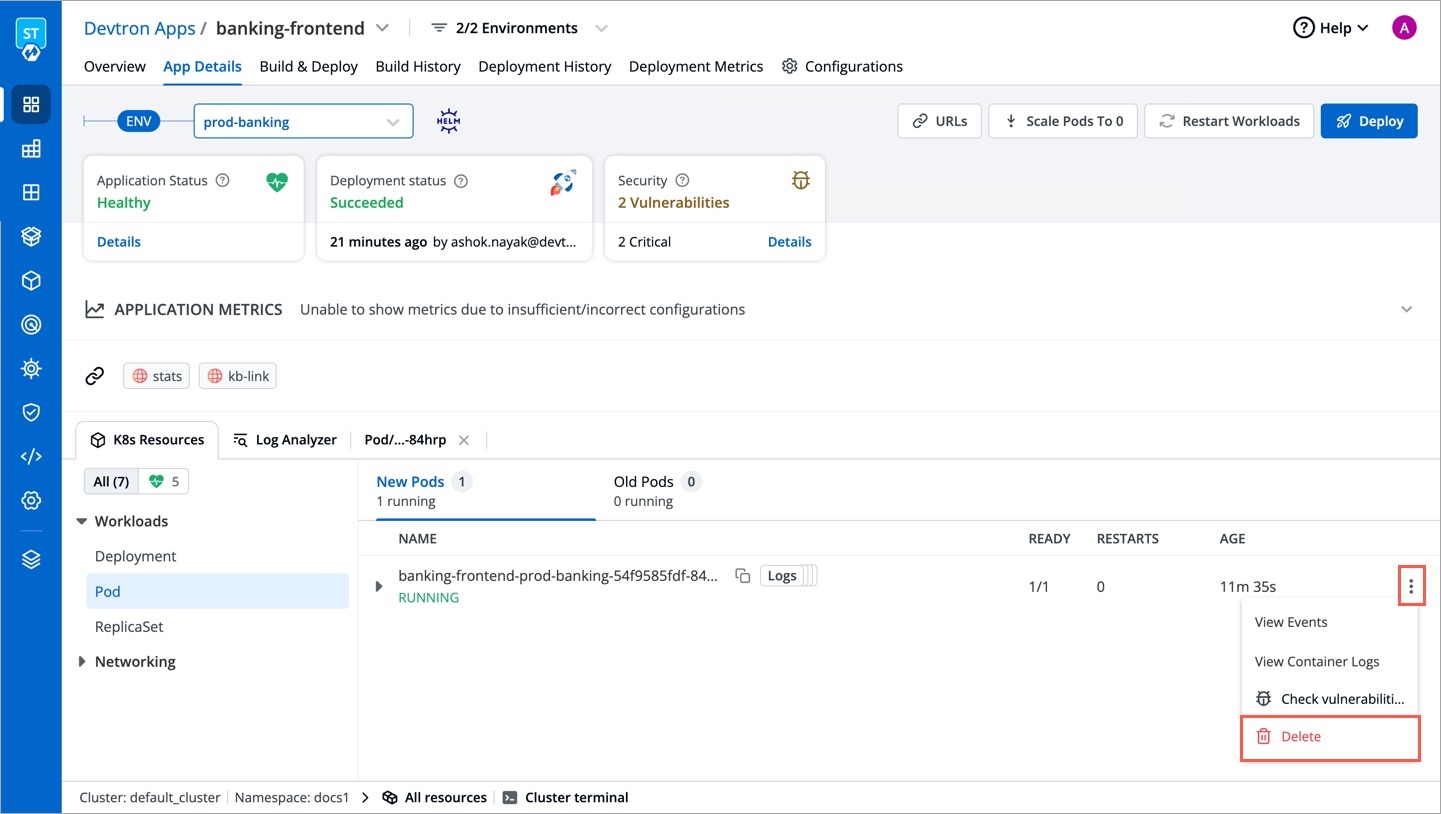
Task: Filter resources by healthy status 5
Action: pos(164,482)
